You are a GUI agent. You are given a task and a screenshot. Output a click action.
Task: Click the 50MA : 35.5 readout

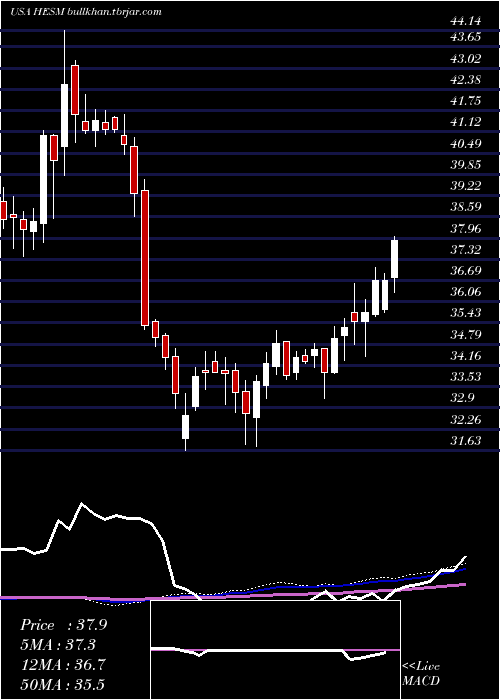[x=64, y=684]
